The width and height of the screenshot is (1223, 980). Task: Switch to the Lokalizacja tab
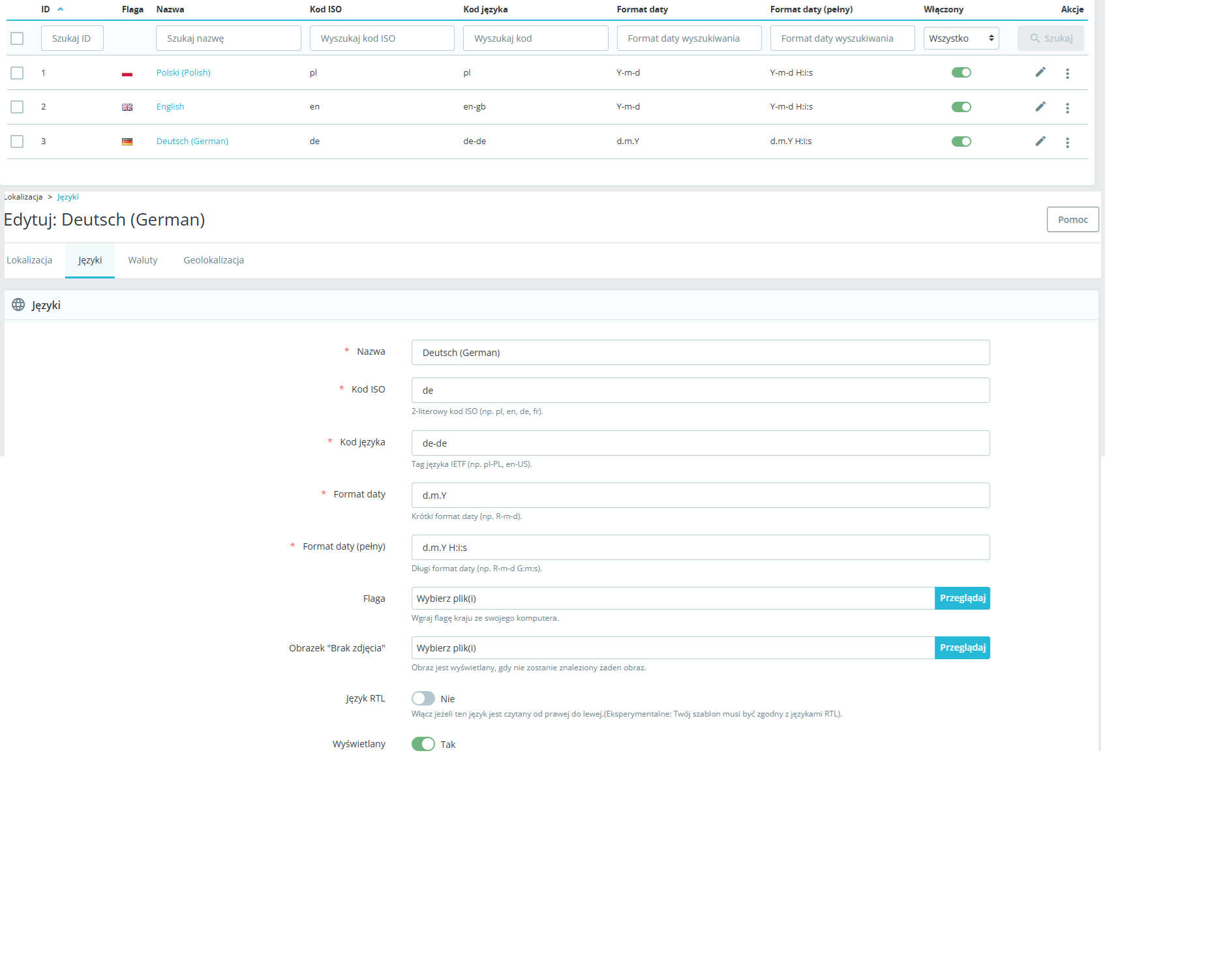pos(29,260)
